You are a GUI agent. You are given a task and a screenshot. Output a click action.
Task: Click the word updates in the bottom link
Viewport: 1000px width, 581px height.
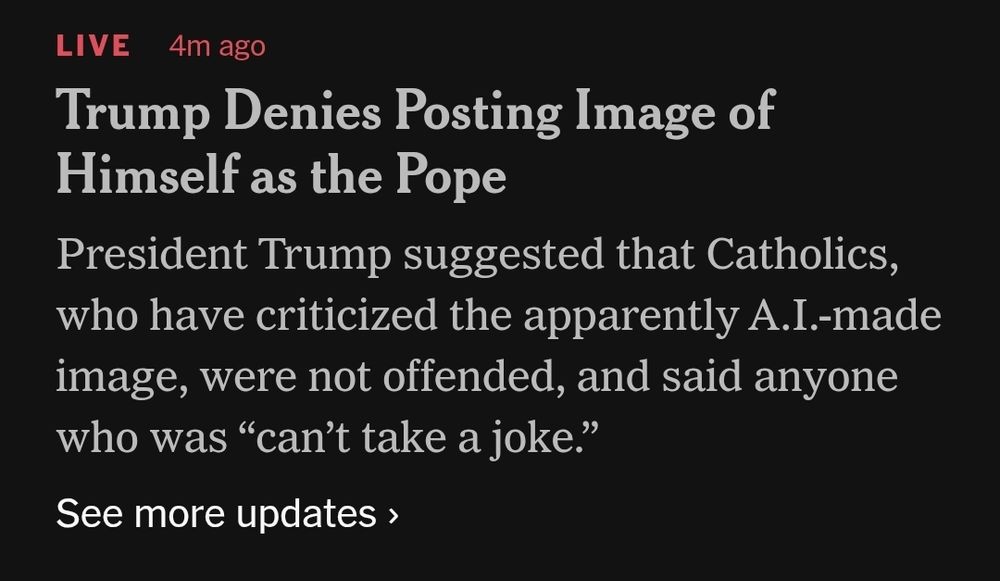[306, 514]
